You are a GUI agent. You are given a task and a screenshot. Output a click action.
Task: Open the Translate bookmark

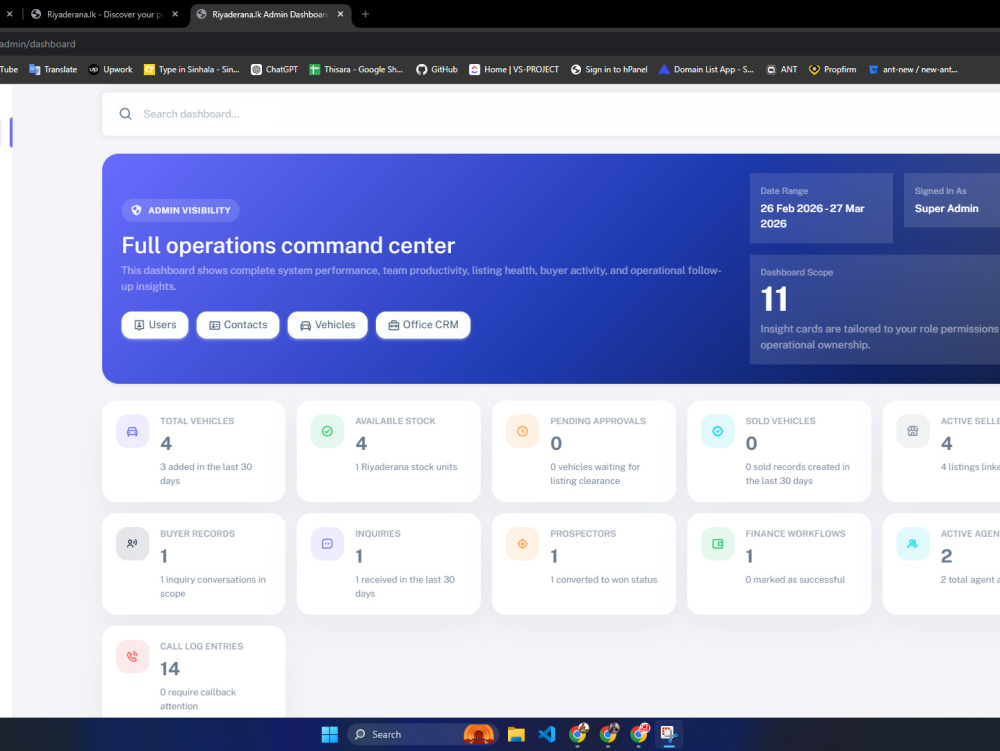53,69
